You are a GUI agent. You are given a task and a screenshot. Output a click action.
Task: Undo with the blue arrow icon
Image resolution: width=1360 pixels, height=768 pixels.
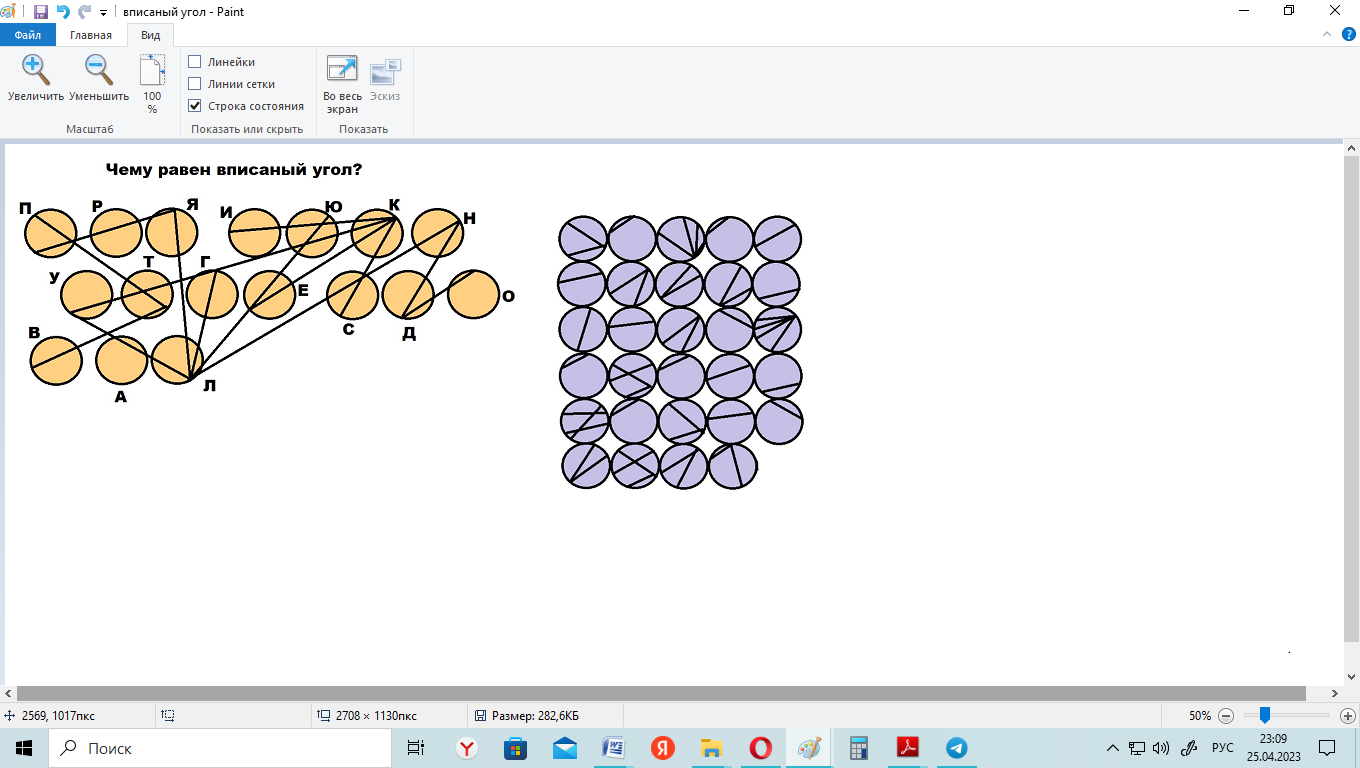(63, 12)
